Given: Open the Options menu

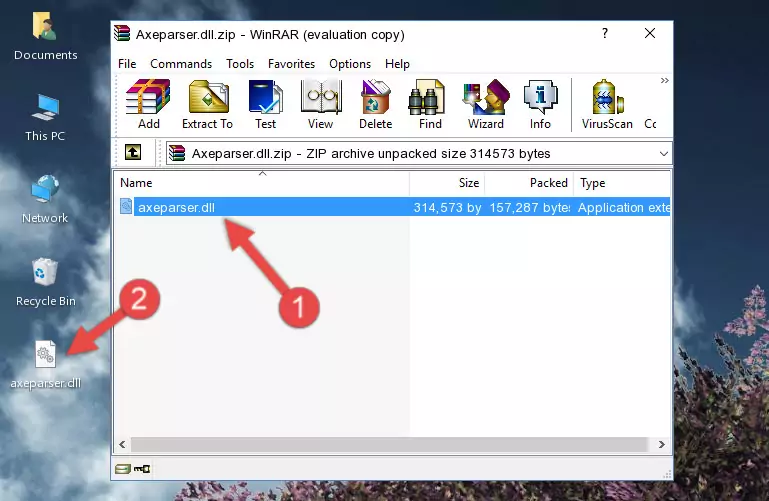Looking at the screenshot, I should (350, 64).
